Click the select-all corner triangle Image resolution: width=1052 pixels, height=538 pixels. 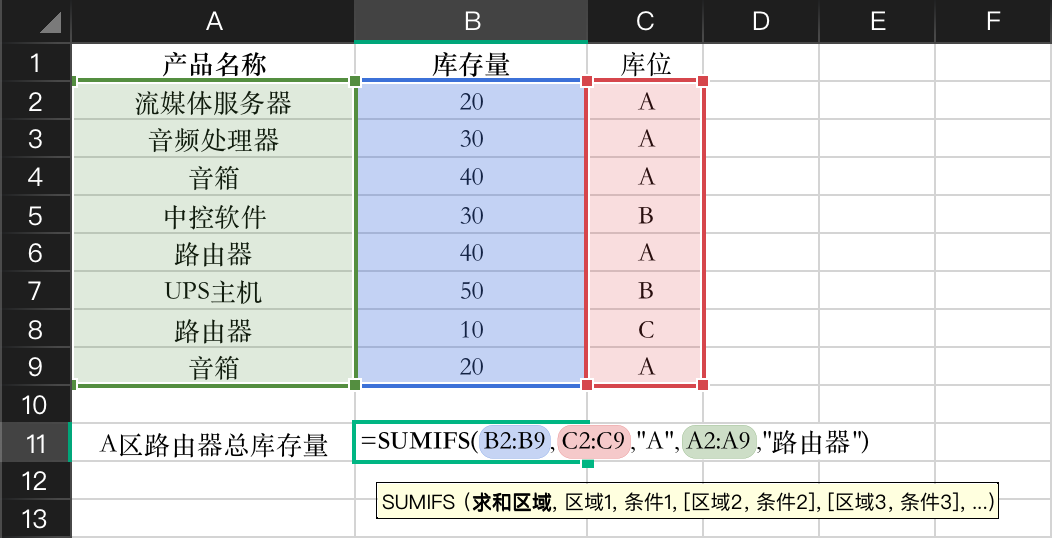point(50,22)
